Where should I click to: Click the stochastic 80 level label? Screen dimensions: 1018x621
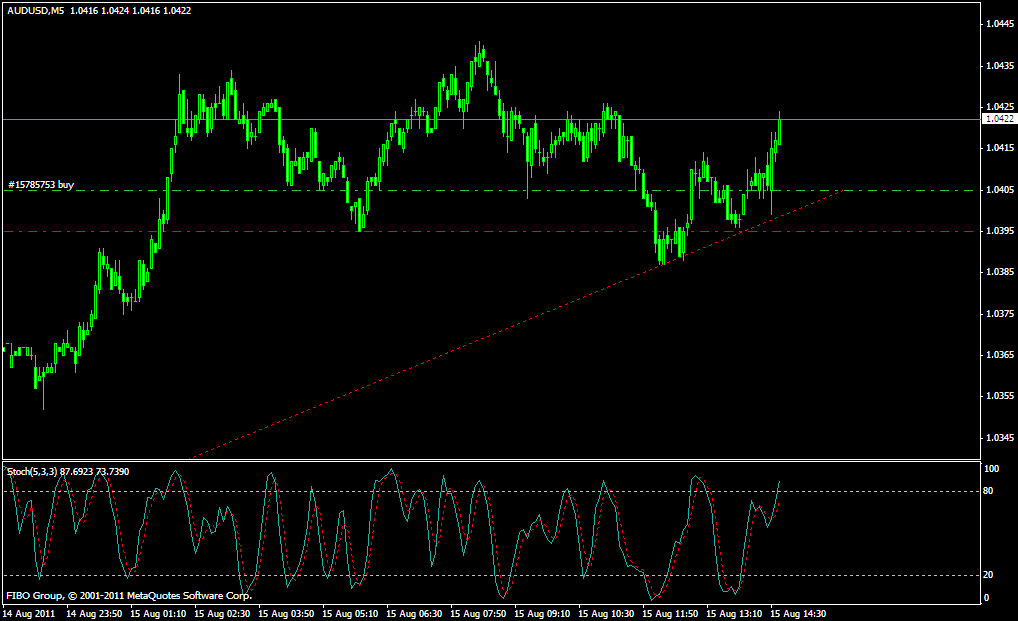coord(987,491)
